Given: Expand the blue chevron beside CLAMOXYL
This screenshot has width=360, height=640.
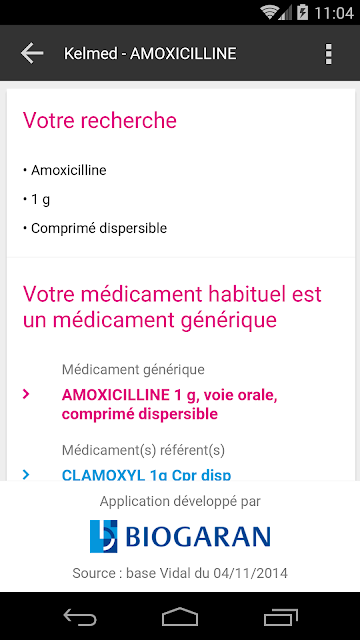Looking at the screenshot, I should [x=26, y=474].
